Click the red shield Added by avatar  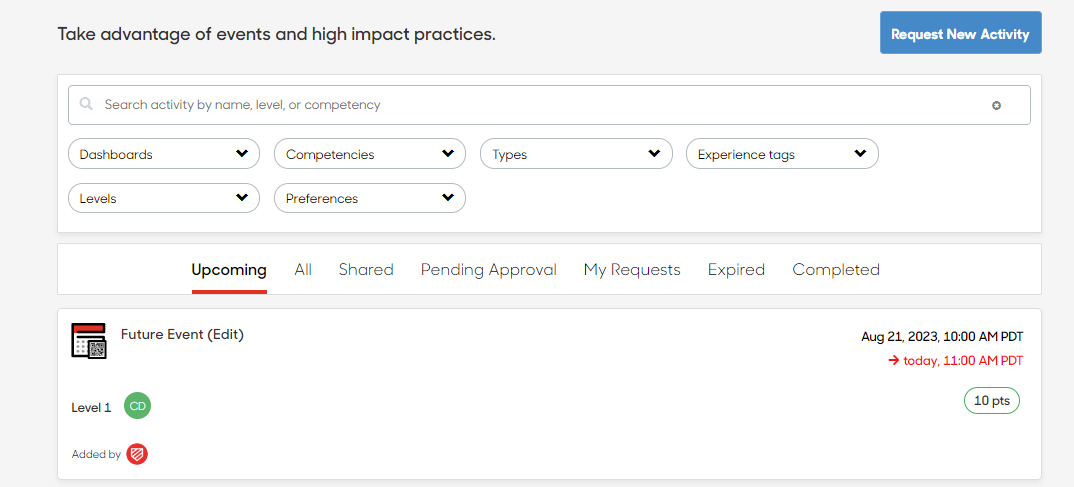137,454
